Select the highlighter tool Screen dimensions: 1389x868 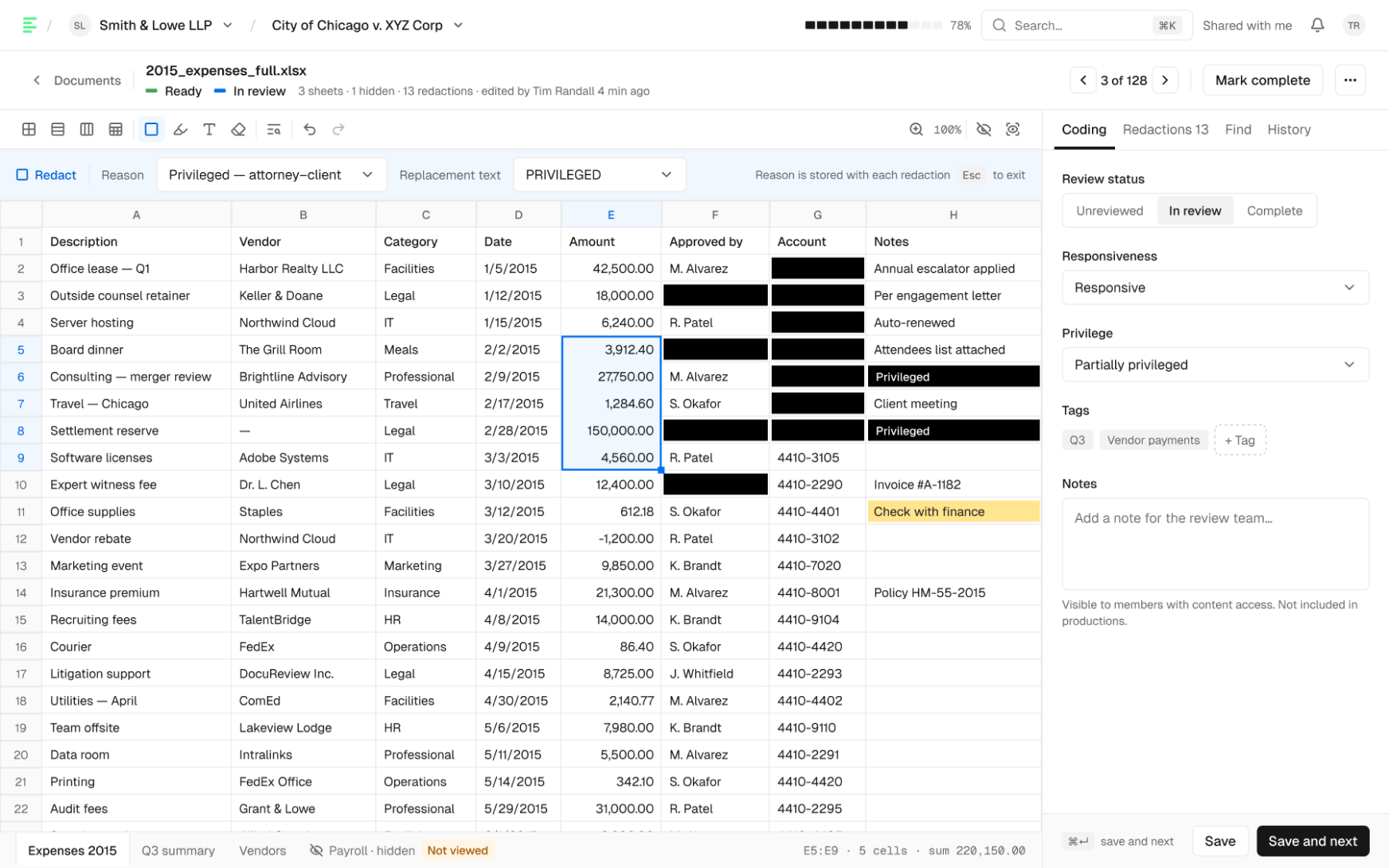tap(181, 129)
